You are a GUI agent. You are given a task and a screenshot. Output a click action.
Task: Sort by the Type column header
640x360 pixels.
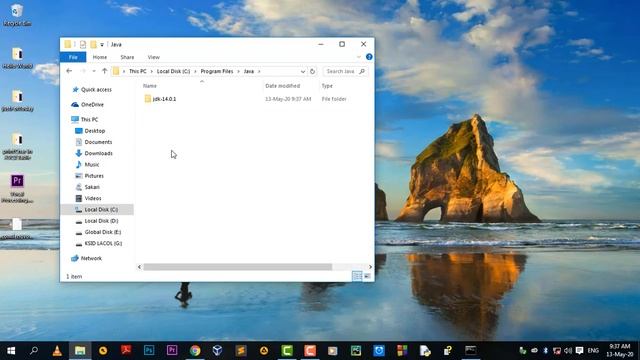click(327, 86)
